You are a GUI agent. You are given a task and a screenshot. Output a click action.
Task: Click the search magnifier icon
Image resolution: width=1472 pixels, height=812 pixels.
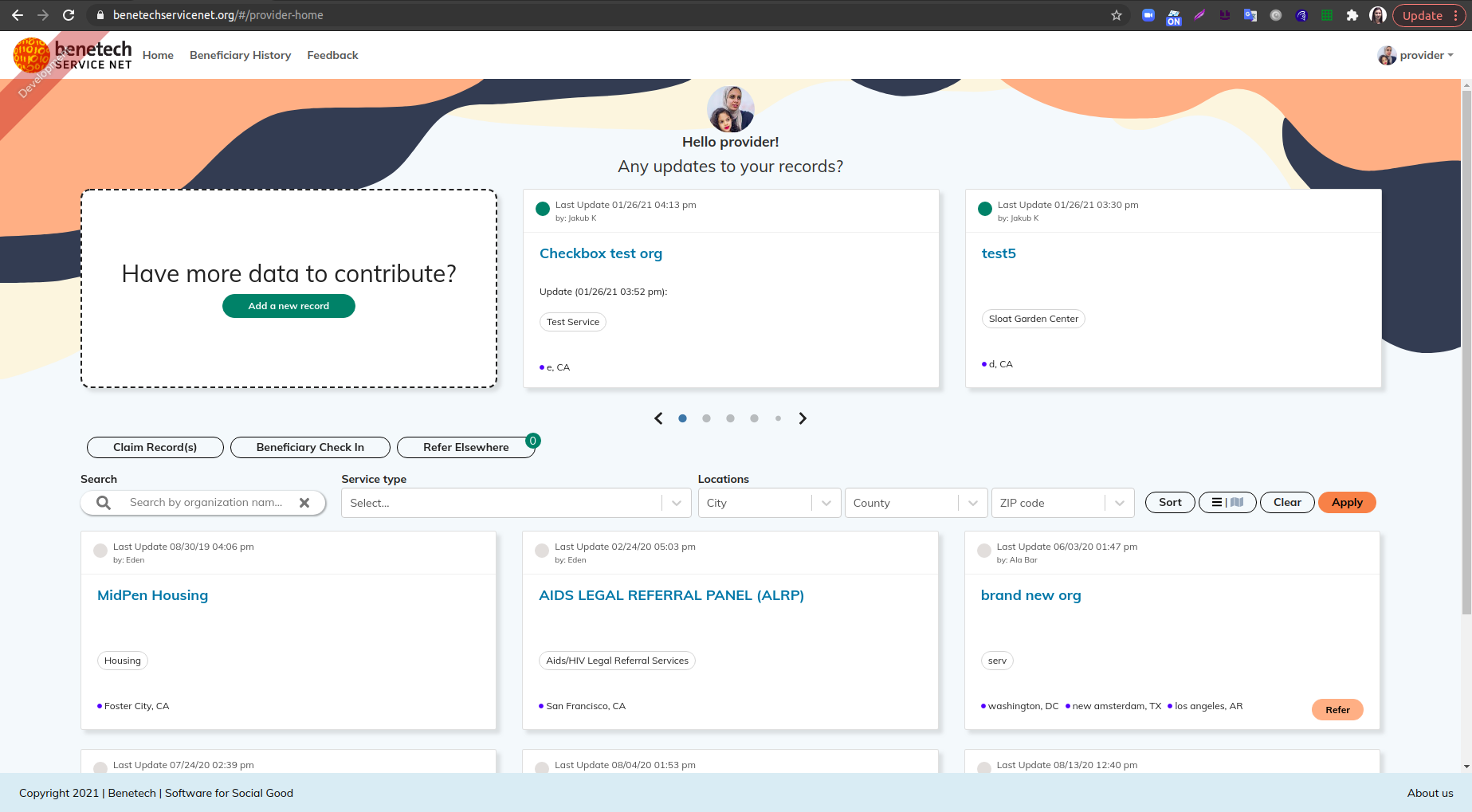104,502
